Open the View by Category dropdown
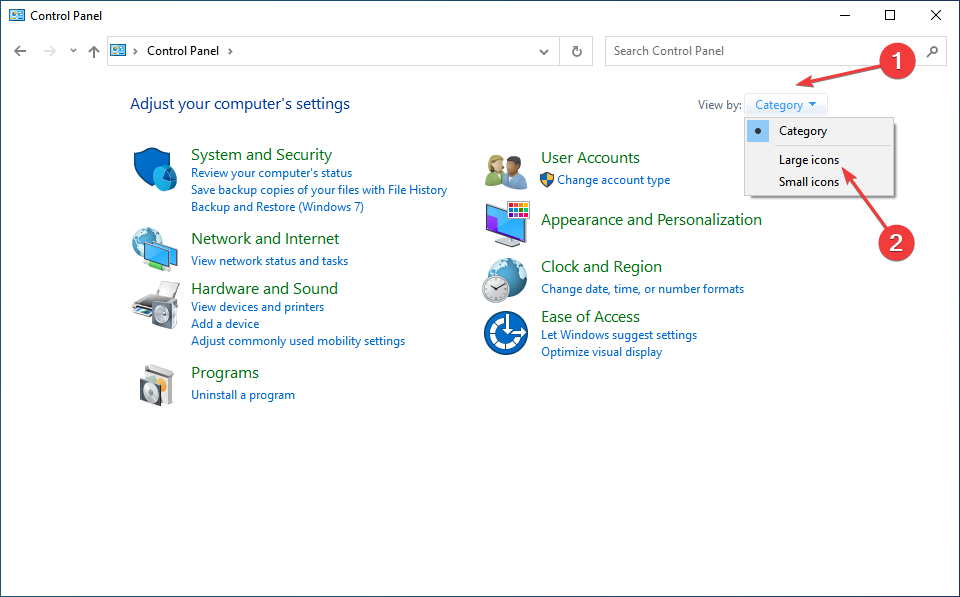Screen dimensions: 960x597 pos(786,105)
